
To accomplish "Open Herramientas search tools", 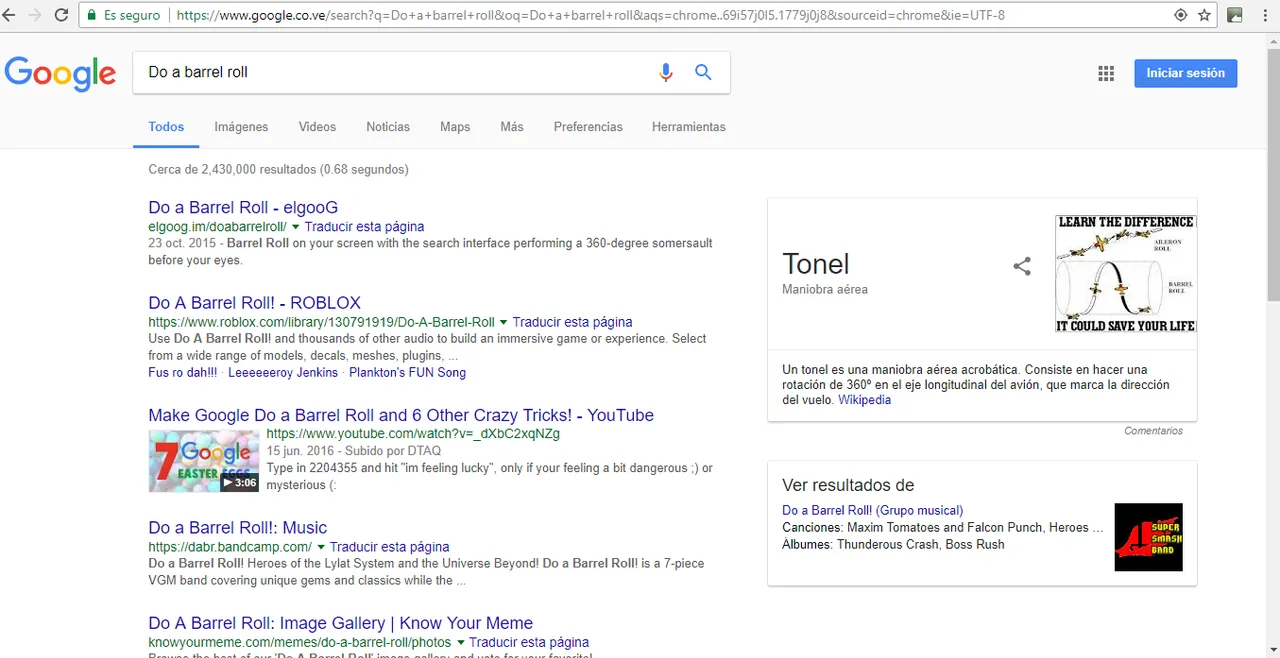I will tap(689, 127).
